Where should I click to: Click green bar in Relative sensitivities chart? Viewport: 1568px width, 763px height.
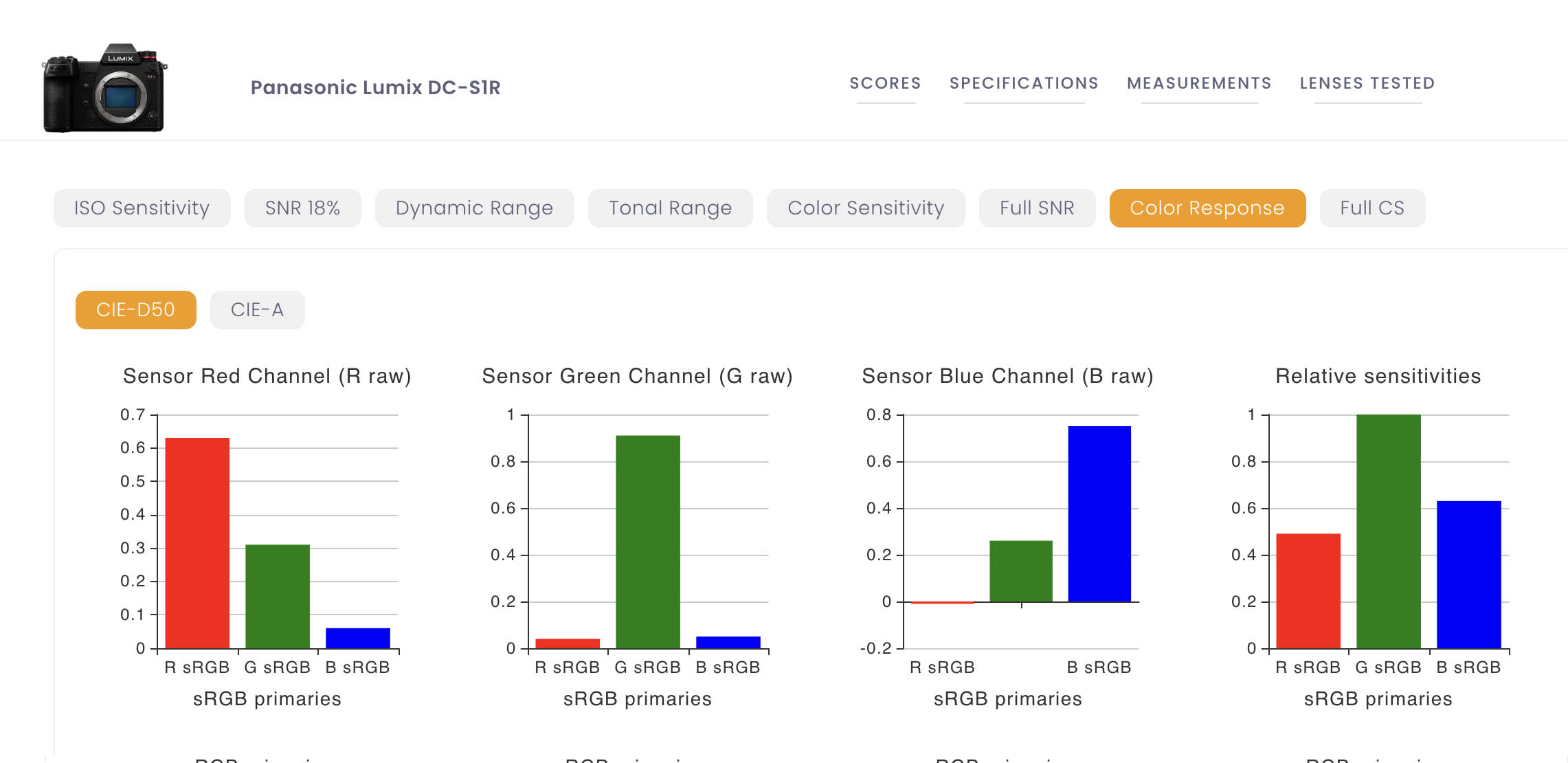click(1389, 531)
